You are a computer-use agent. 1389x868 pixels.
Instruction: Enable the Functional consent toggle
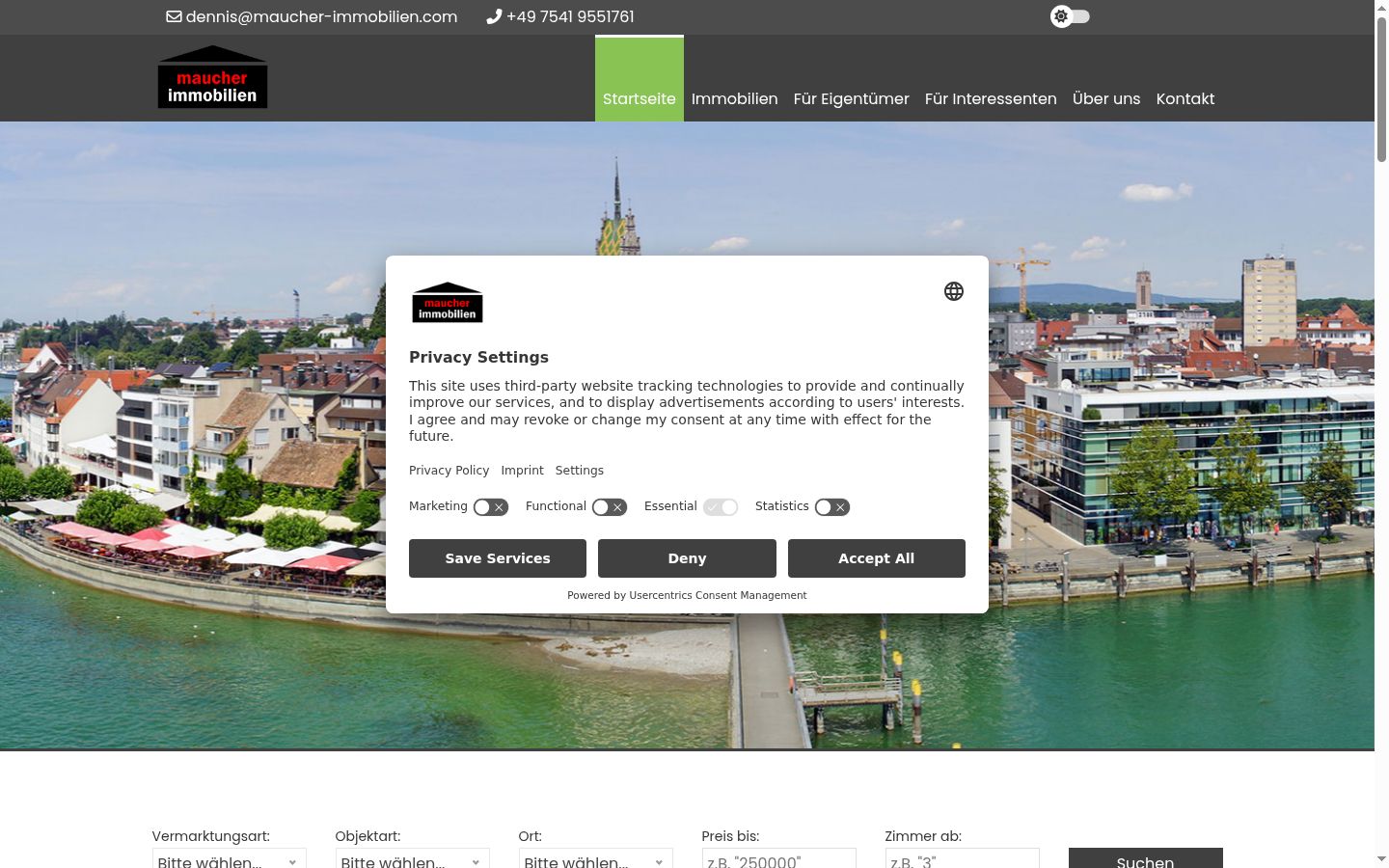click(609, 507)
